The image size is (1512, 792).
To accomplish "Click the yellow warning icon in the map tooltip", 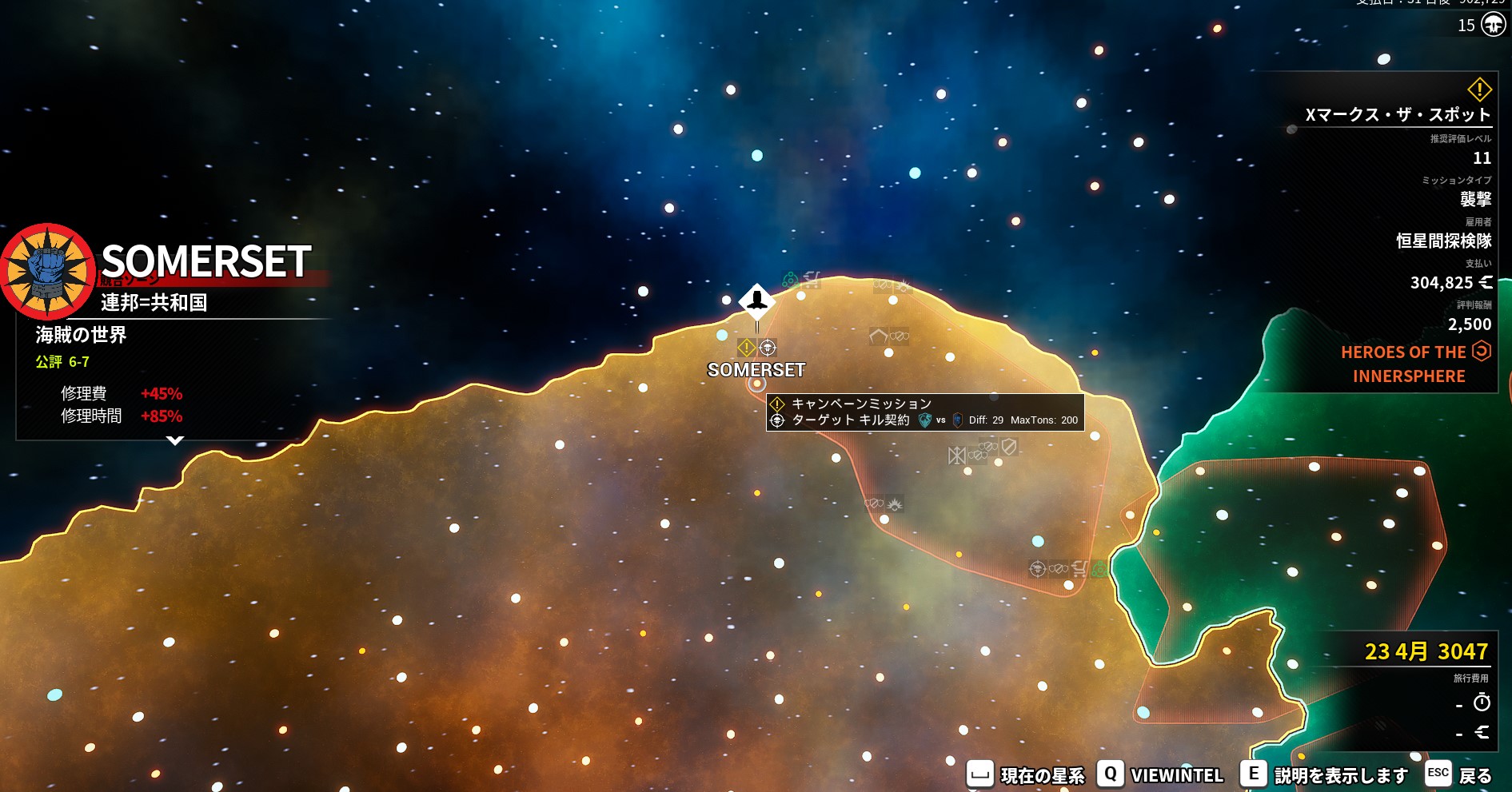I will tap(777, 404).
